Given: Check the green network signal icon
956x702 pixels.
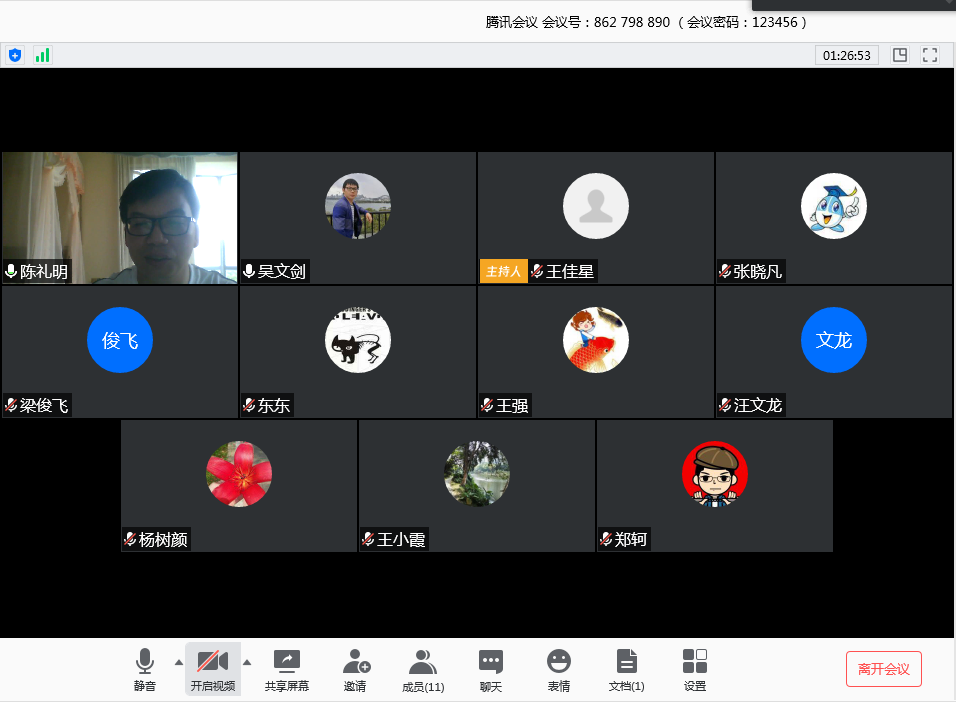Looking at the screenshot, I should tap(42, 55).
